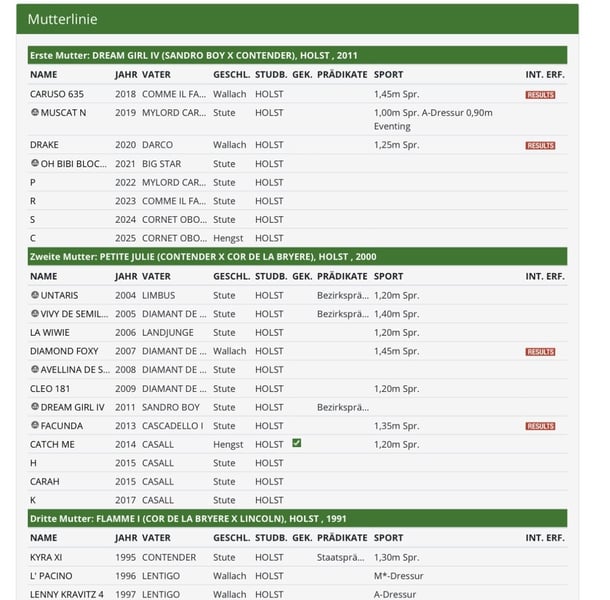Open RESULTS badge for CARUSO 635
This screenshot has width=610, height=600.
[540, 95]
